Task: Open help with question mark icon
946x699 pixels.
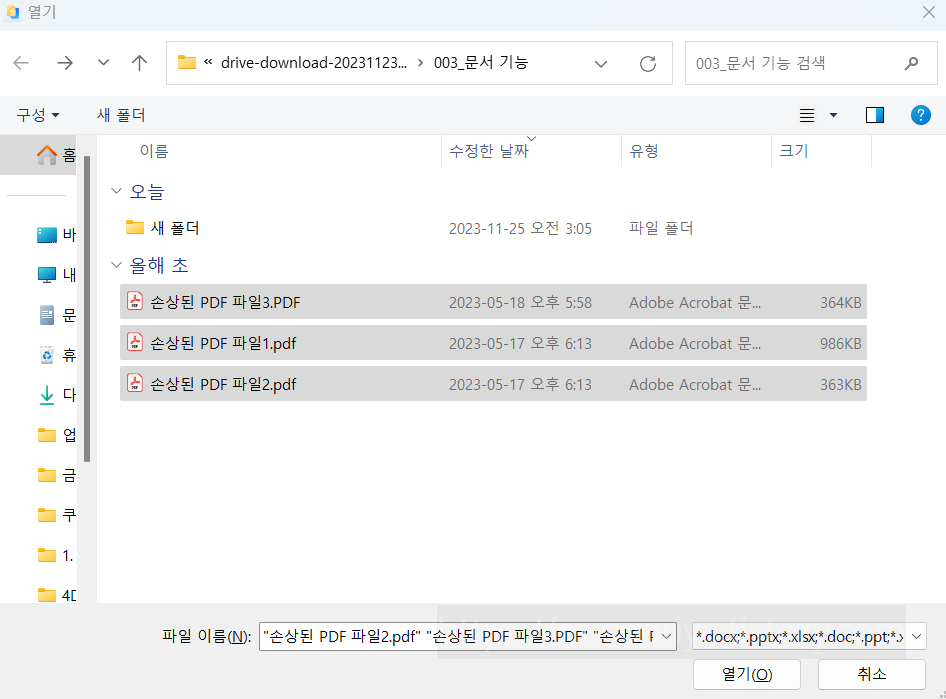Action: (921, 115)
